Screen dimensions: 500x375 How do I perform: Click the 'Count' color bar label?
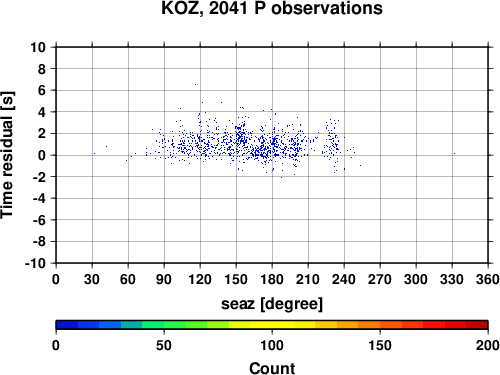point(272,368)
